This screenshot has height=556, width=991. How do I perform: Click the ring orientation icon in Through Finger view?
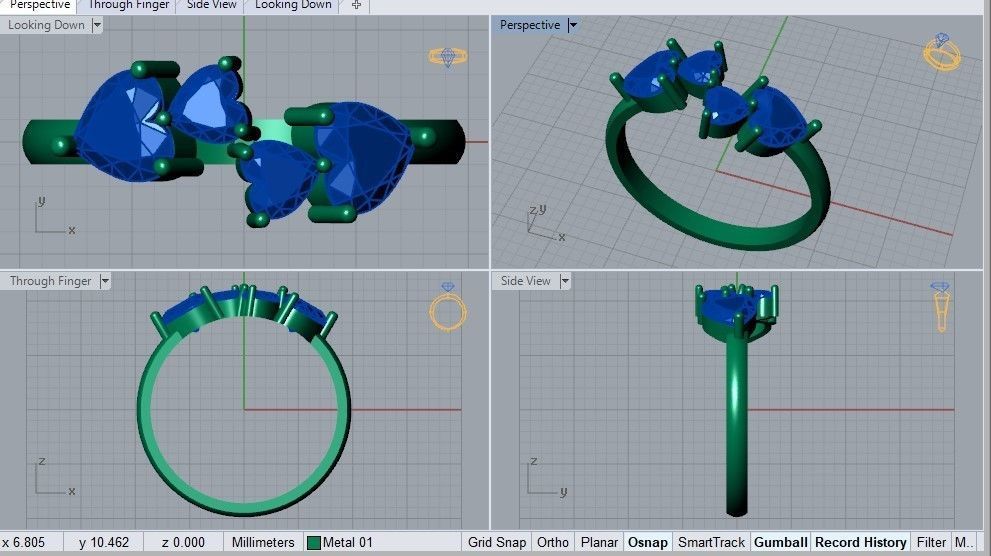448,306
